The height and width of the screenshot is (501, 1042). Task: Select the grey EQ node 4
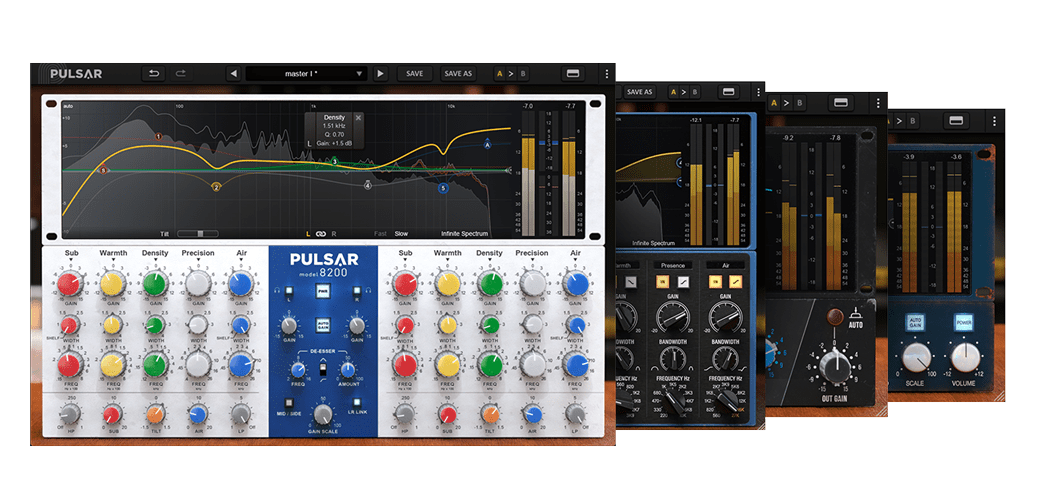(x=367, y=186)
